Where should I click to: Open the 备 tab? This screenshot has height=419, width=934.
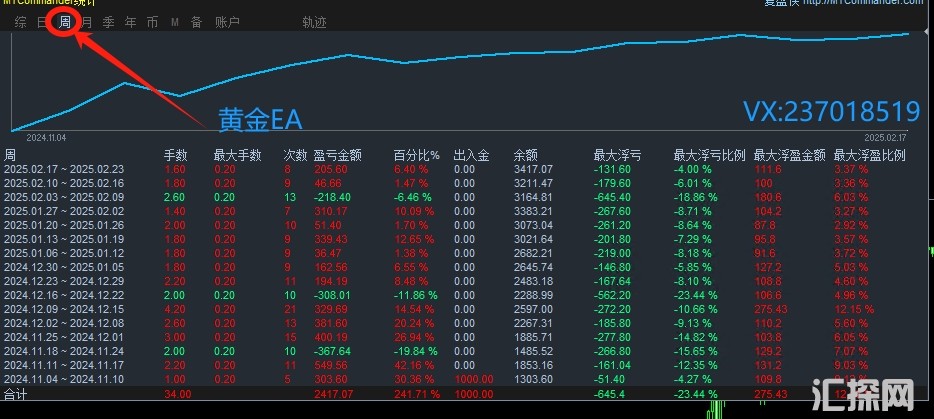click(x=196, y=21)
